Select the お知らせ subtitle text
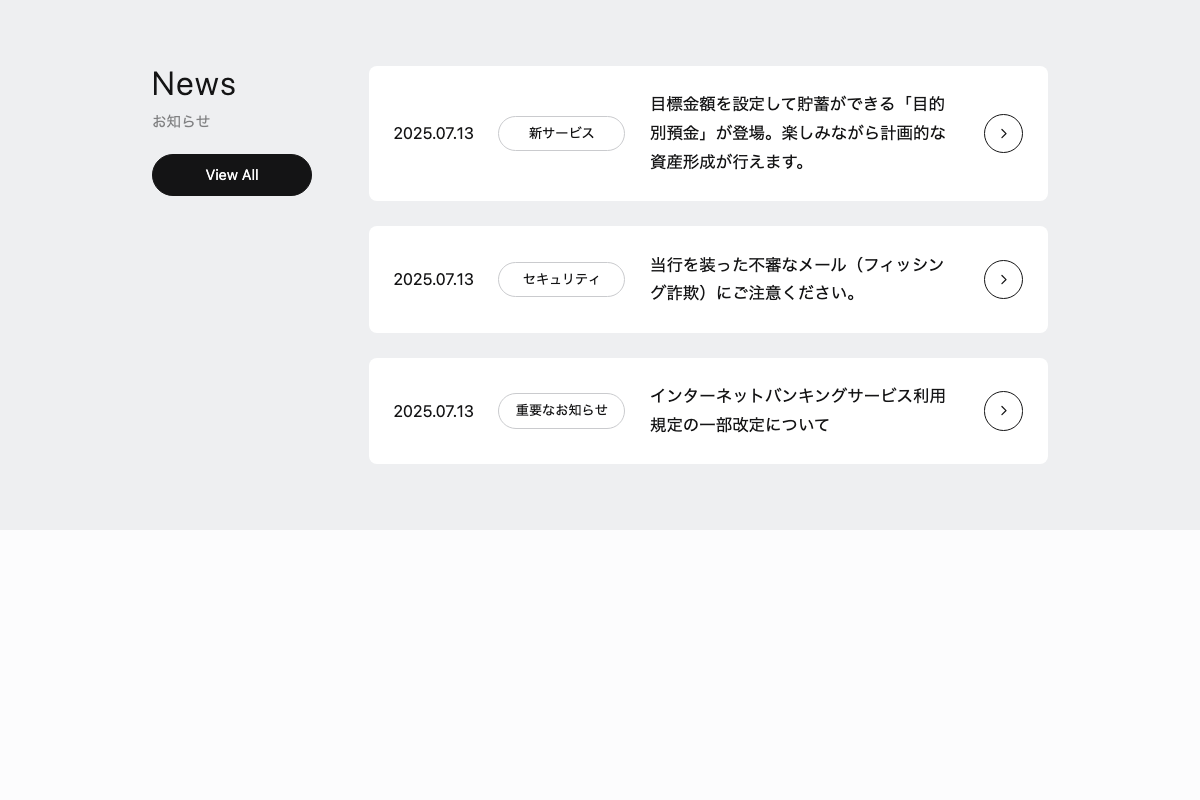 tap(181, 121)
